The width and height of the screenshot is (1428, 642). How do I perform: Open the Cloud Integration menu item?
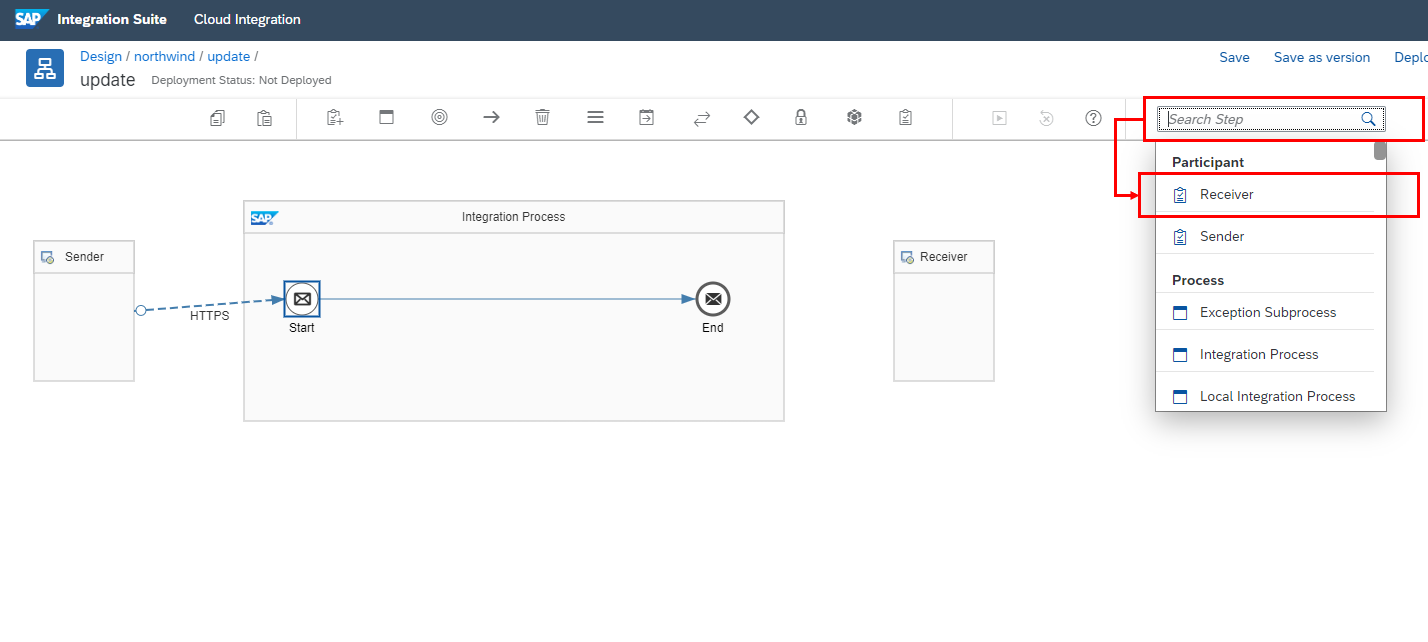point(247,19)
